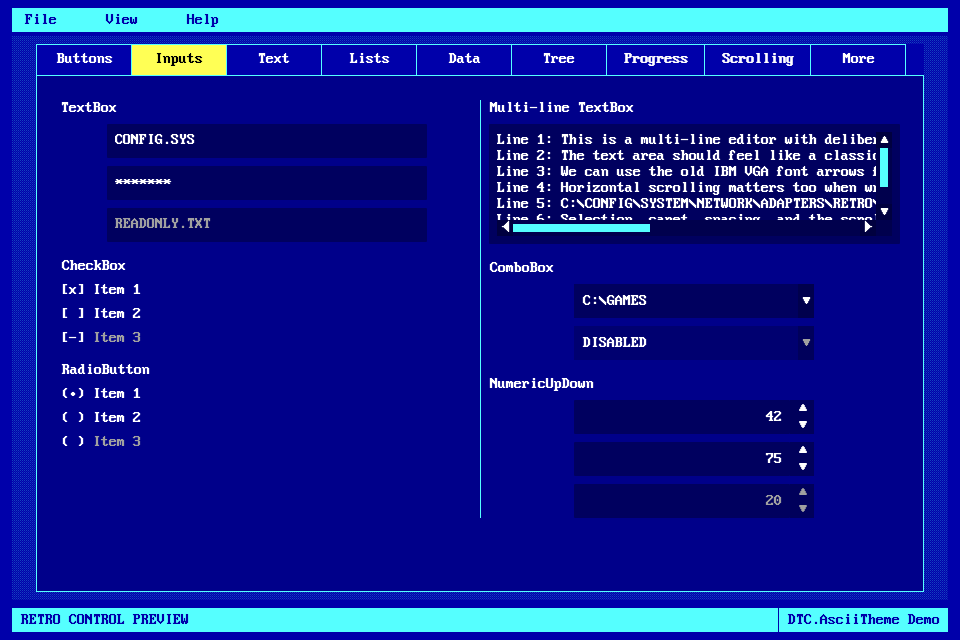
Task: Open the C:\GAMES combo box
Action: (x=694, y=301)
